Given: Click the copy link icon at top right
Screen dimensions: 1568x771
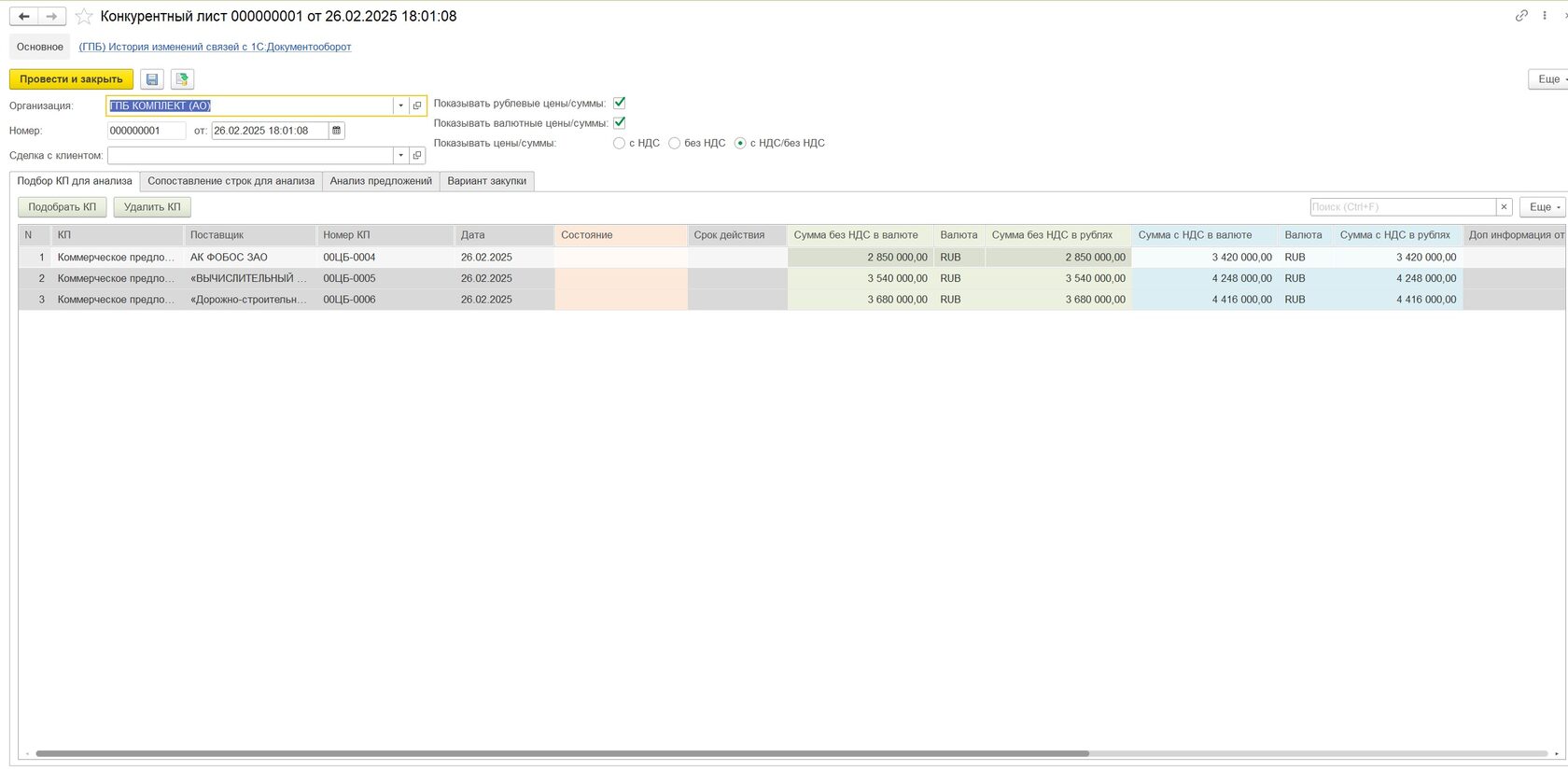Looking at the screenshot, I should pyautogui.click(x=1521, y=16).
